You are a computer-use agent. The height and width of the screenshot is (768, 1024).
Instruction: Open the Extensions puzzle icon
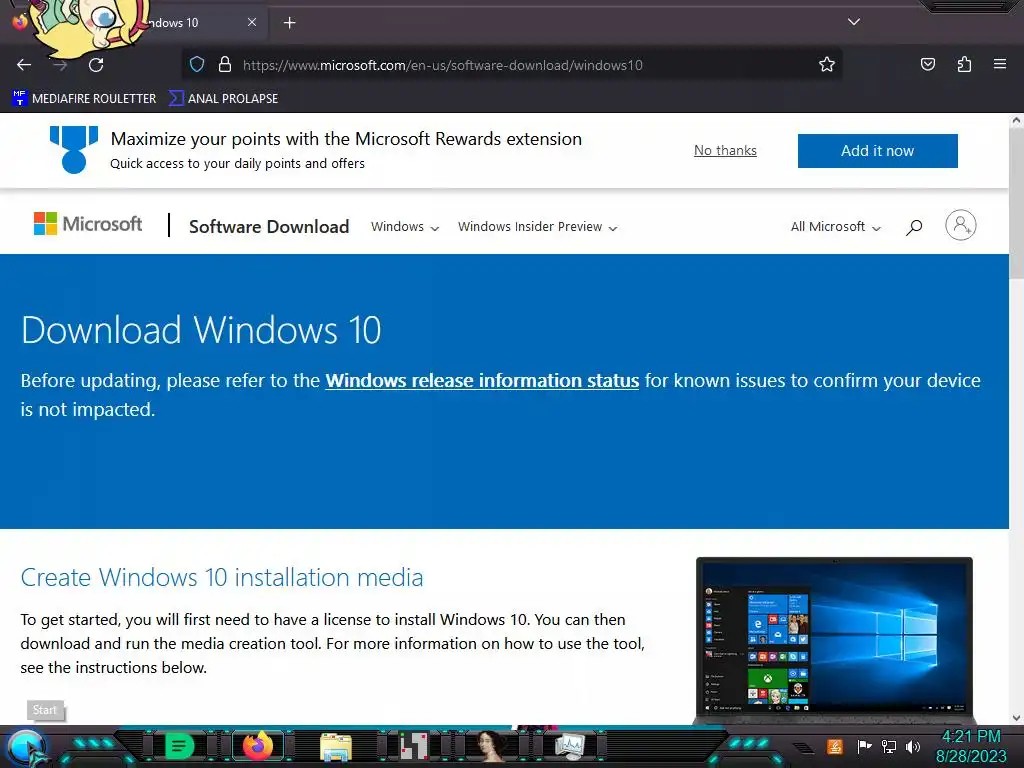964,64
